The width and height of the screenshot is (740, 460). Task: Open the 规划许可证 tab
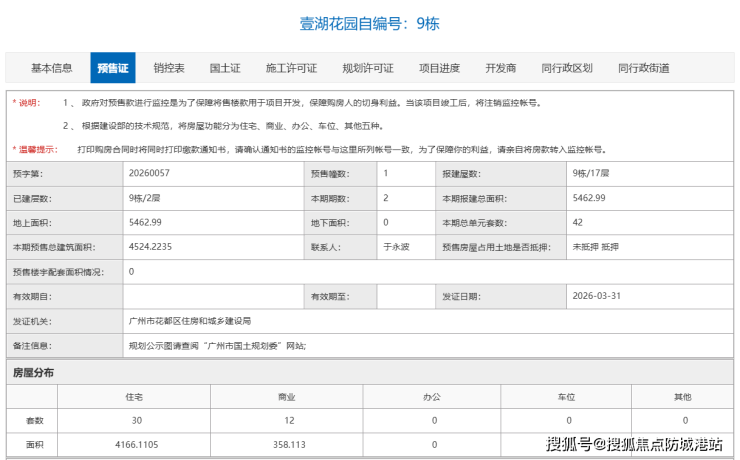pyautogui.click(x=368, y=68)
